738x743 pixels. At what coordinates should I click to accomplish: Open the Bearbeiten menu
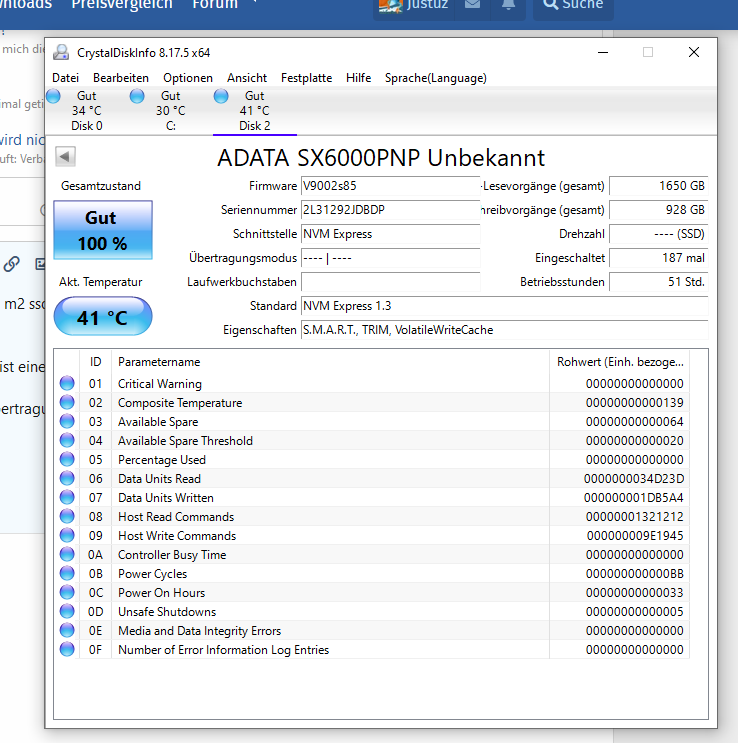[x=121, y=78]
